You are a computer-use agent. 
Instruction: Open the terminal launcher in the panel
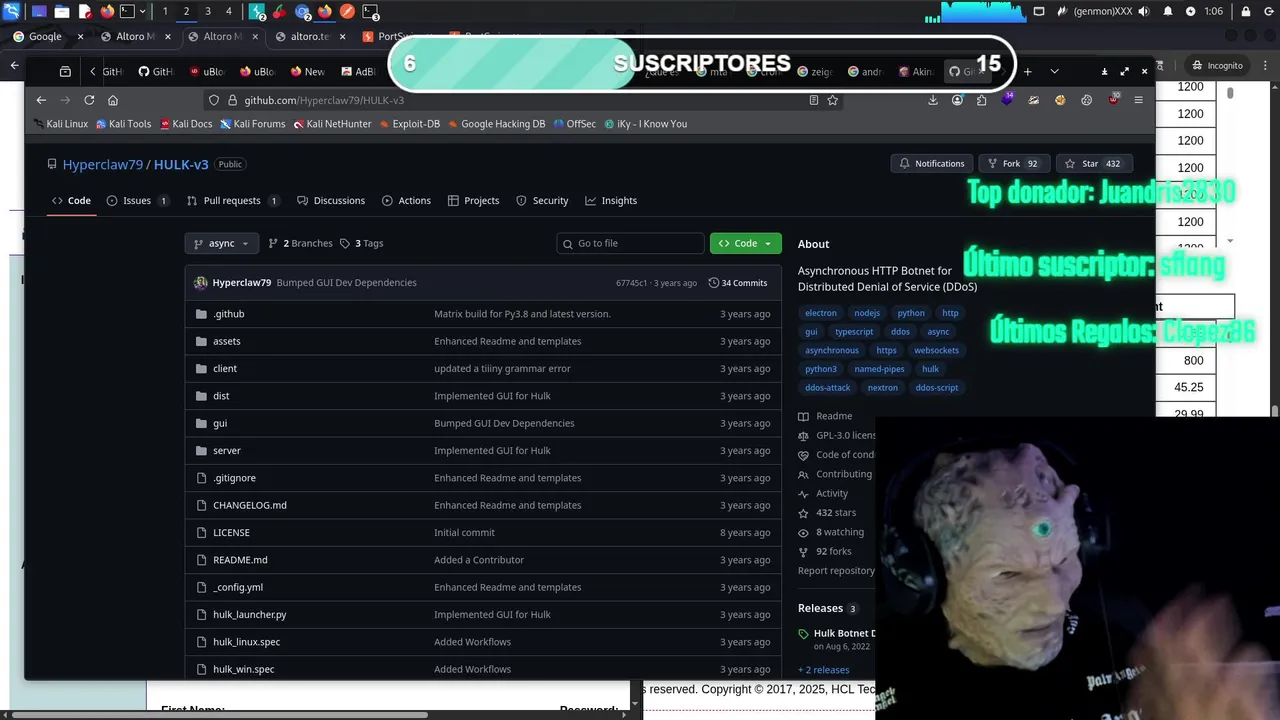[x=127, y=12]
